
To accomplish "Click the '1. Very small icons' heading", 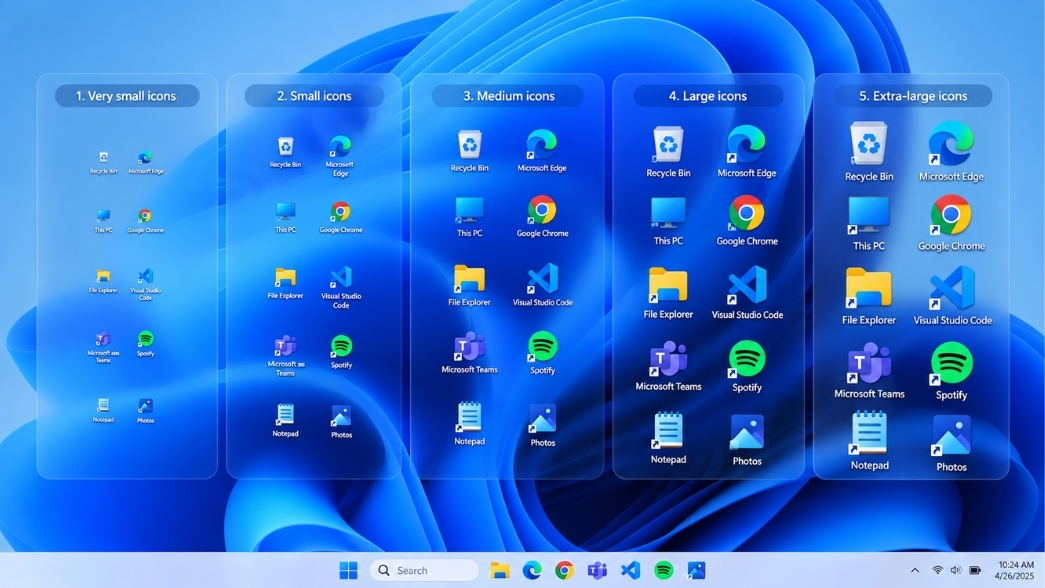I will [x=126, y=96].
